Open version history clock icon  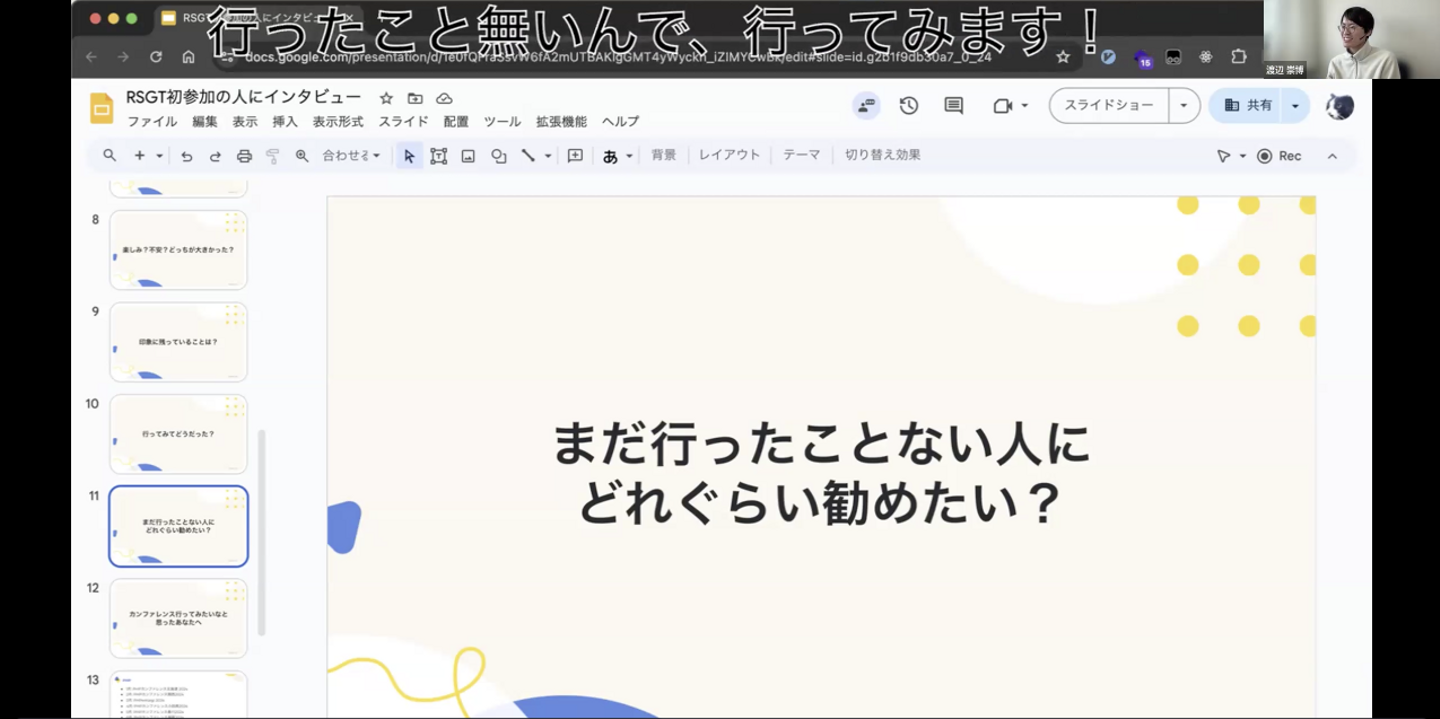(909, 106)
